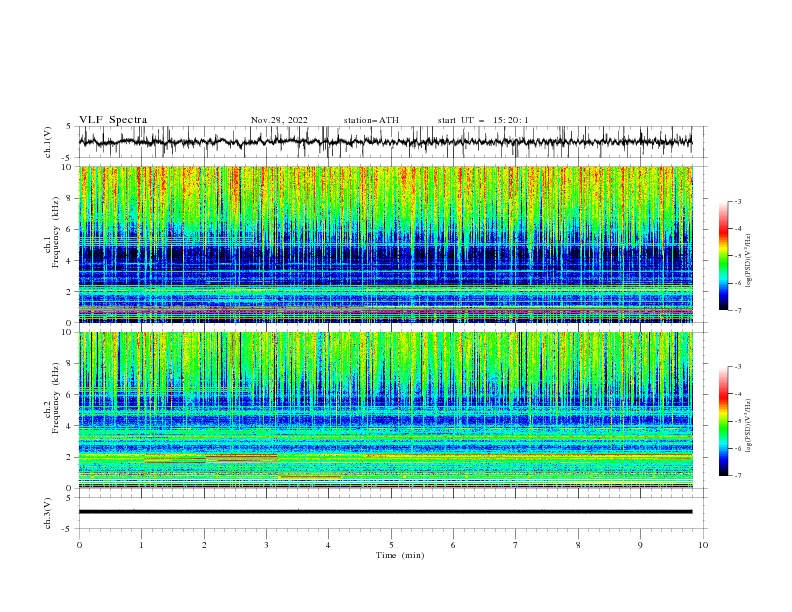Click the log(PSD) label of ch.2 color bar
The width and height of the screenshot is (792, 612).
click(748, 426)
